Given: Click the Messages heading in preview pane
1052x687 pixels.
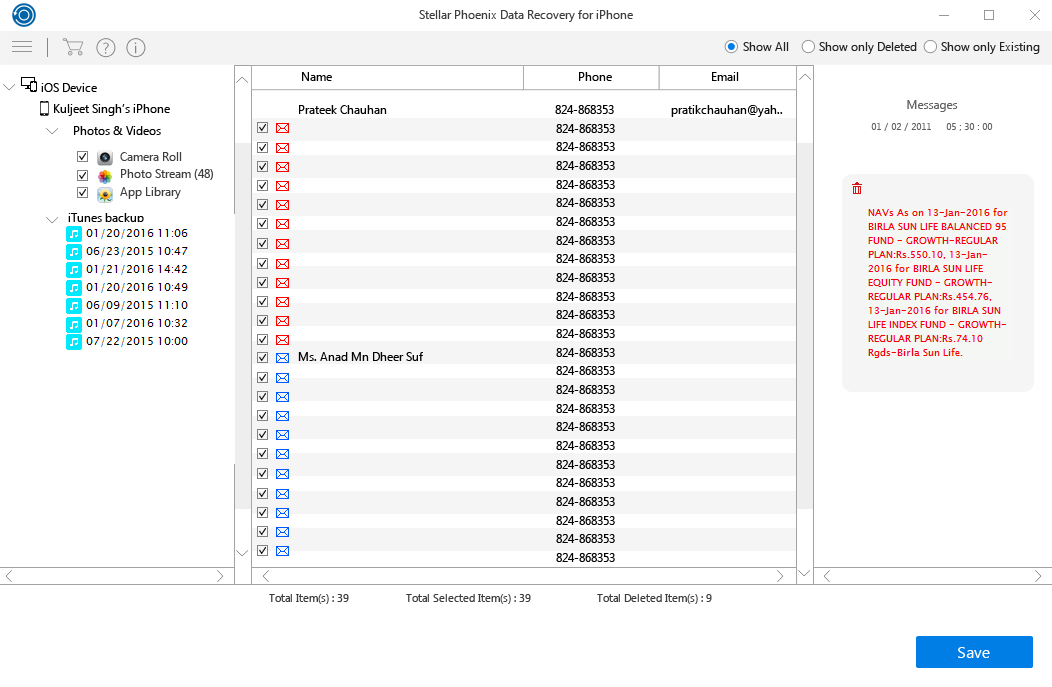Looking at the screenshot, I should pyautogui.click(x=932, y=105).
